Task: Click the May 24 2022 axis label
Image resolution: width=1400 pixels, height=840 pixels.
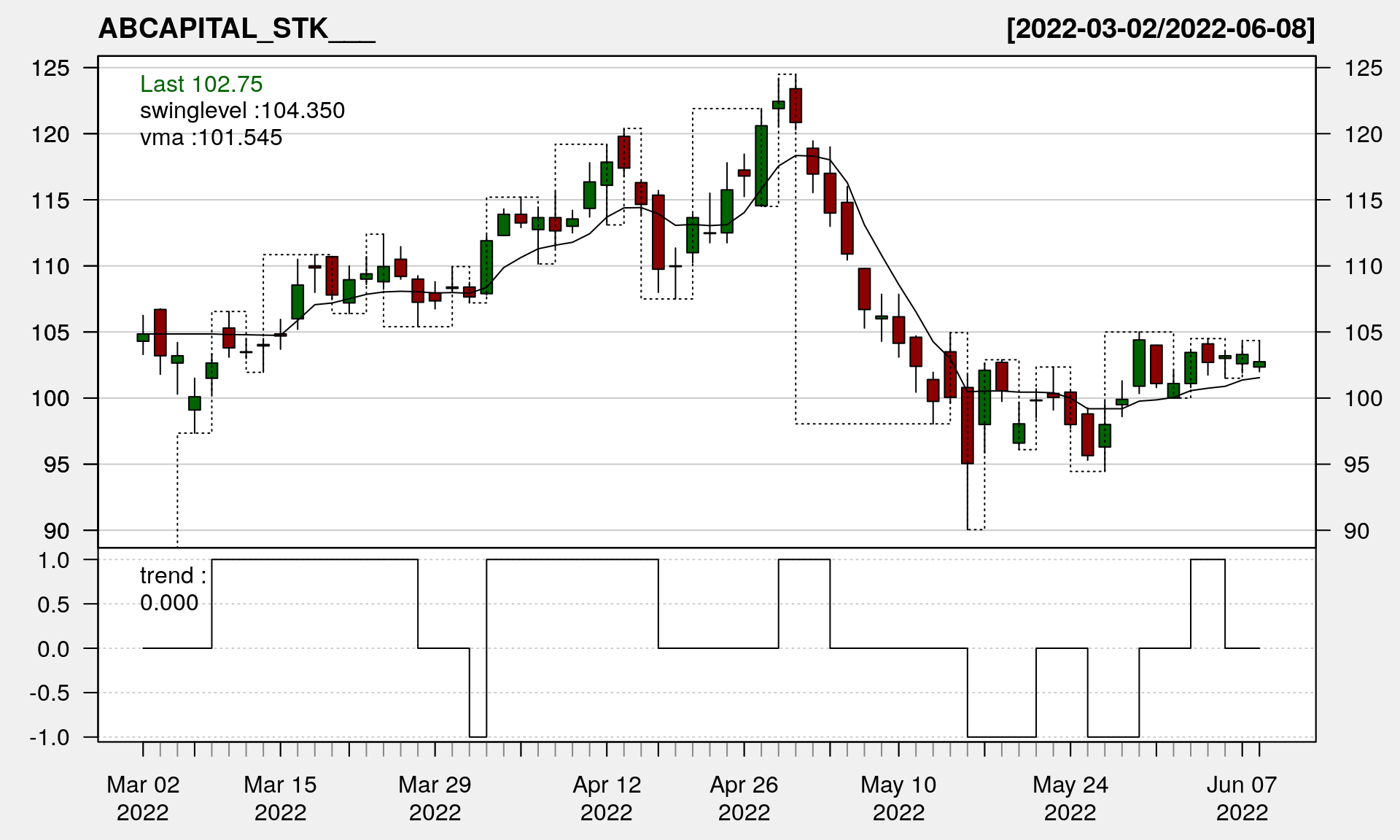Action: point(1070,798)
